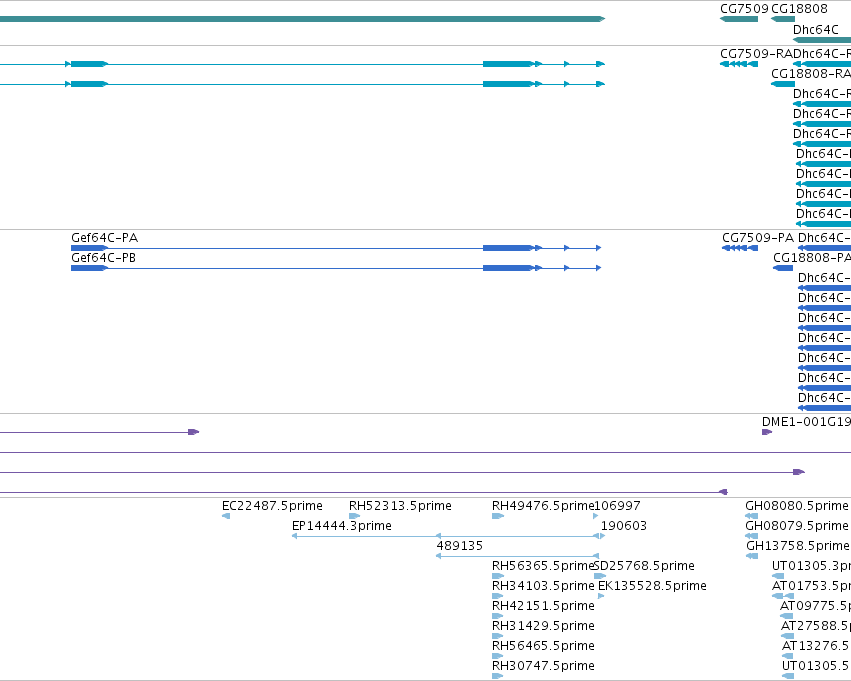Select the SD25768.5prime EST feature

(600, 576)
